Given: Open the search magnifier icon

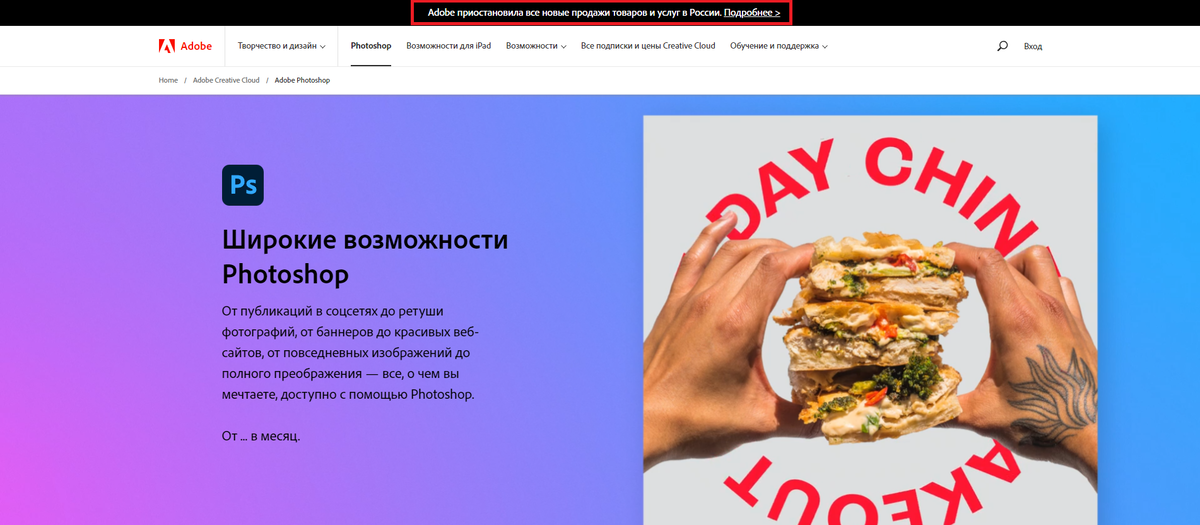Looking at the screenshot, I should (x=1002, y=46).
